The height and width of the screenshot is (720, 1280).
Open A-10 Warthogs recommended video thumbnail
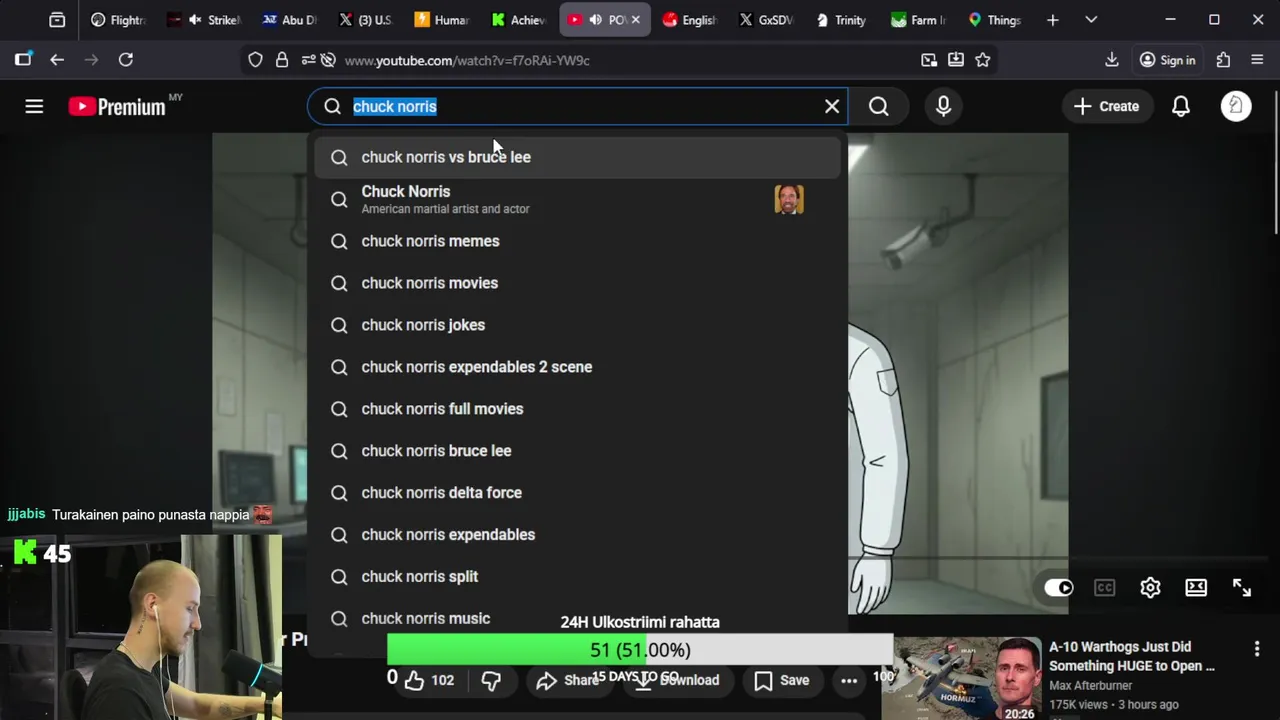(x=961, y=678)
